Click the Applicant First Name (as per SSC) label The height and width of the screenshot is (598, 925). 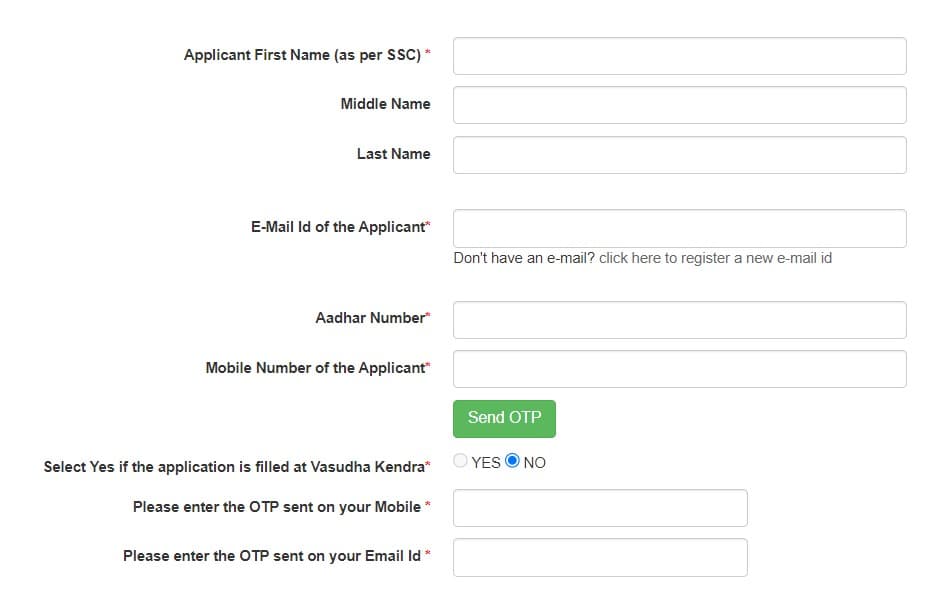302,55
